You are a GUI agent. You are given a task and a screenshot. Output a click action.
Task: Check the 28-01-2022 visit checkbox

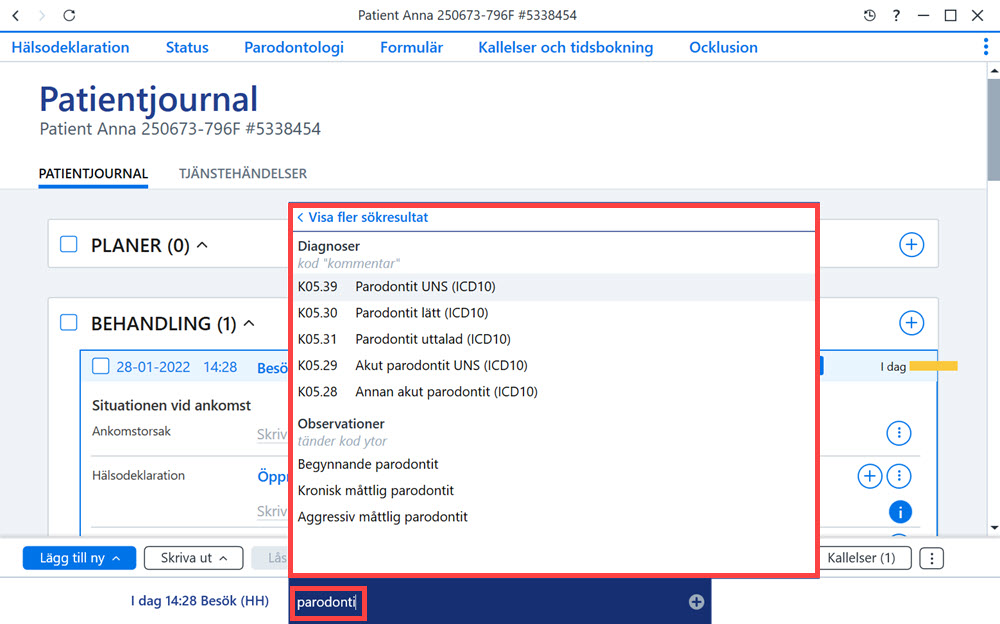pos(101,366)
